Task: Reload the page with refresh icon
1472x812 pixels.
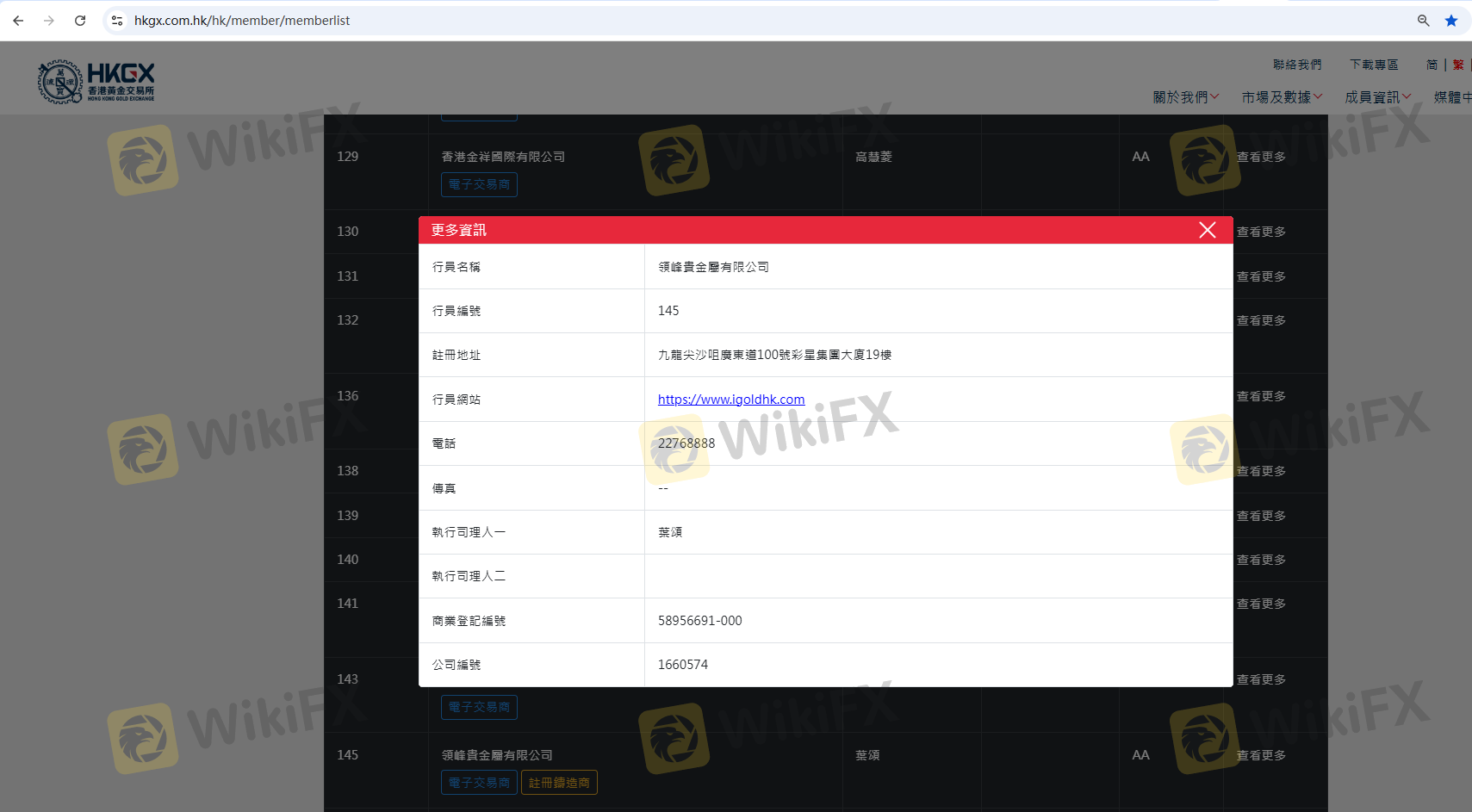Action: click(80, 21)
